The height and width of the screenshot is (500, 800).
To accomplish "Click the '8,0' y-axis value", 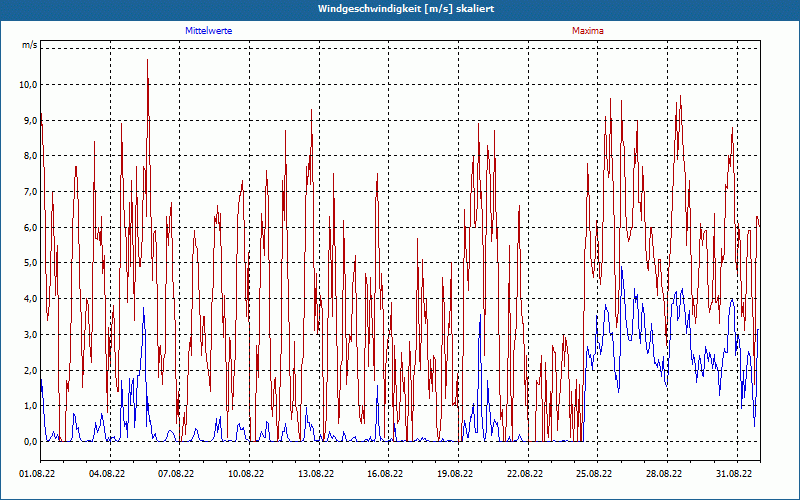I will click(x=30, y=156).
